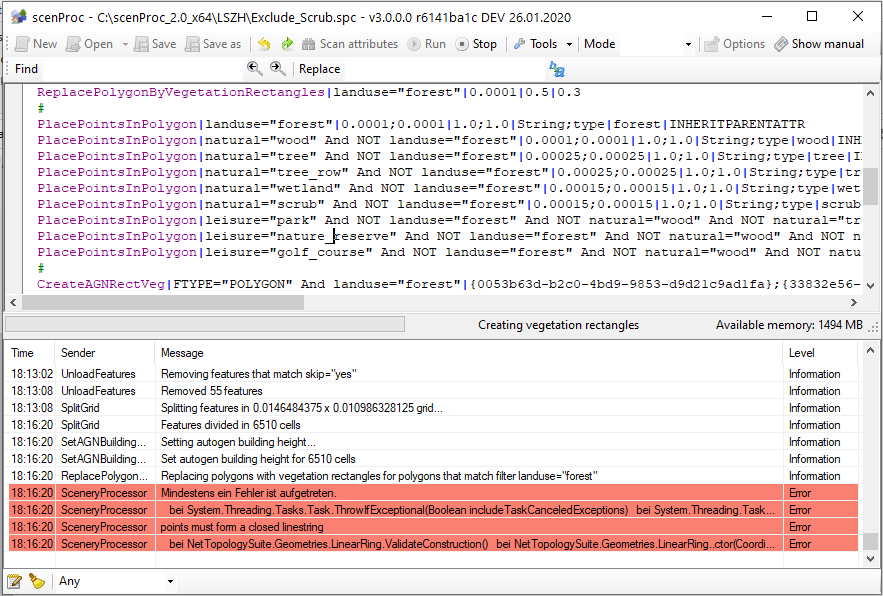This screenshot has width=883, height=596.
Task: Click the Replace all icon
Action: 557,69
